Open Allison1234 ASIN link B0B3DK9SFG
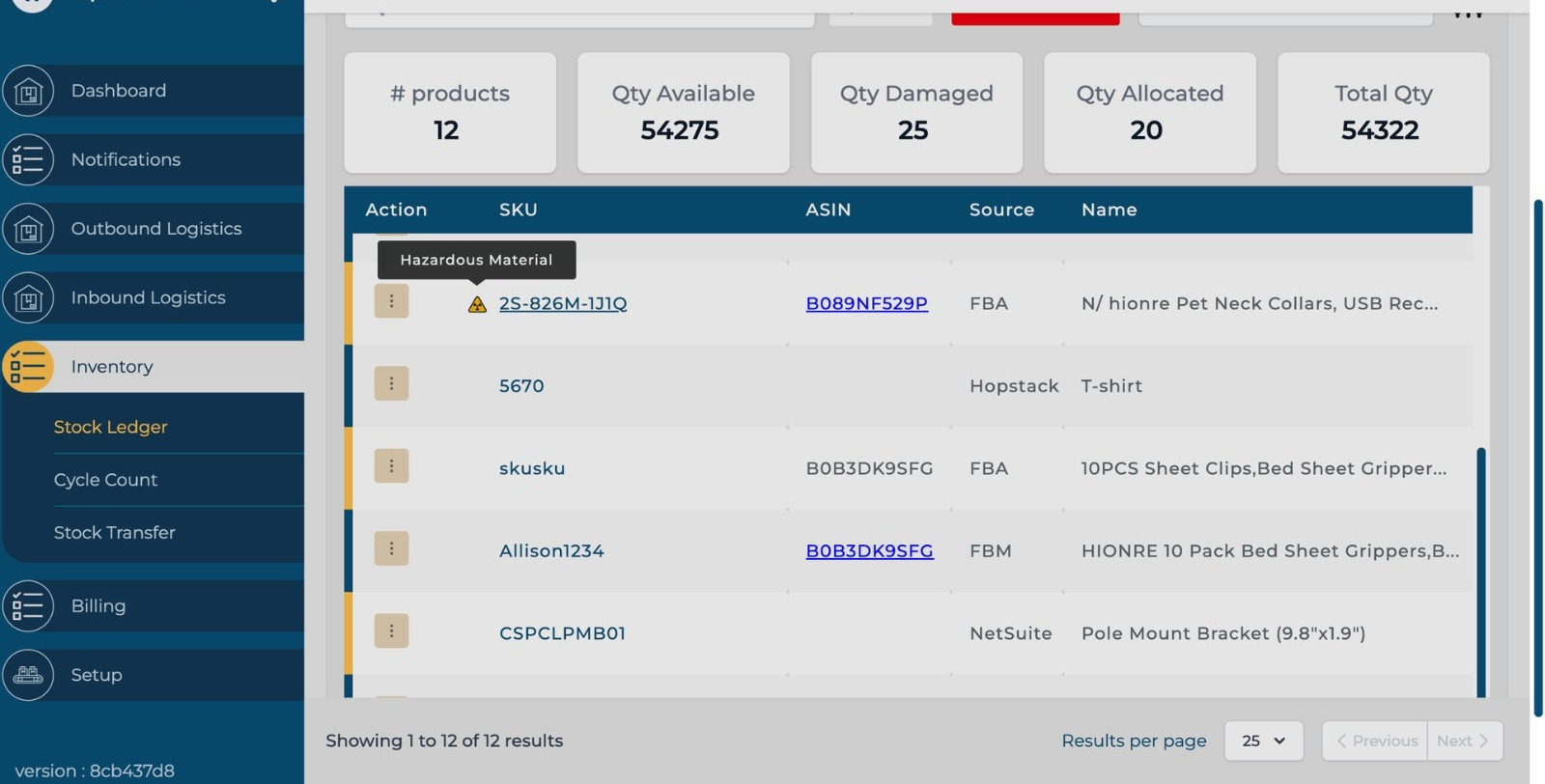This screenshot has height=784, width=1545. pos(869,551)
